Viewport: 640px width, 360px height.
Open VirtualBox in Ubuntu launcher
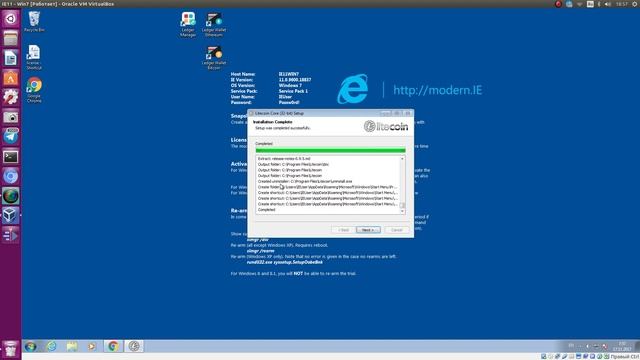point(11,215)
